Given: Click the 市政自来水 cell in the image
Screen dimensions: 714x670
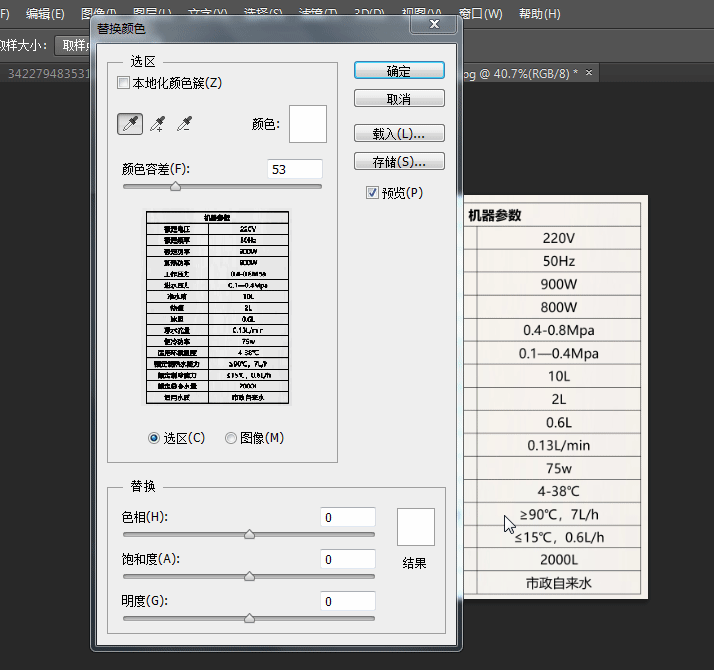Looking at the screenshot, I should [558, 583].
